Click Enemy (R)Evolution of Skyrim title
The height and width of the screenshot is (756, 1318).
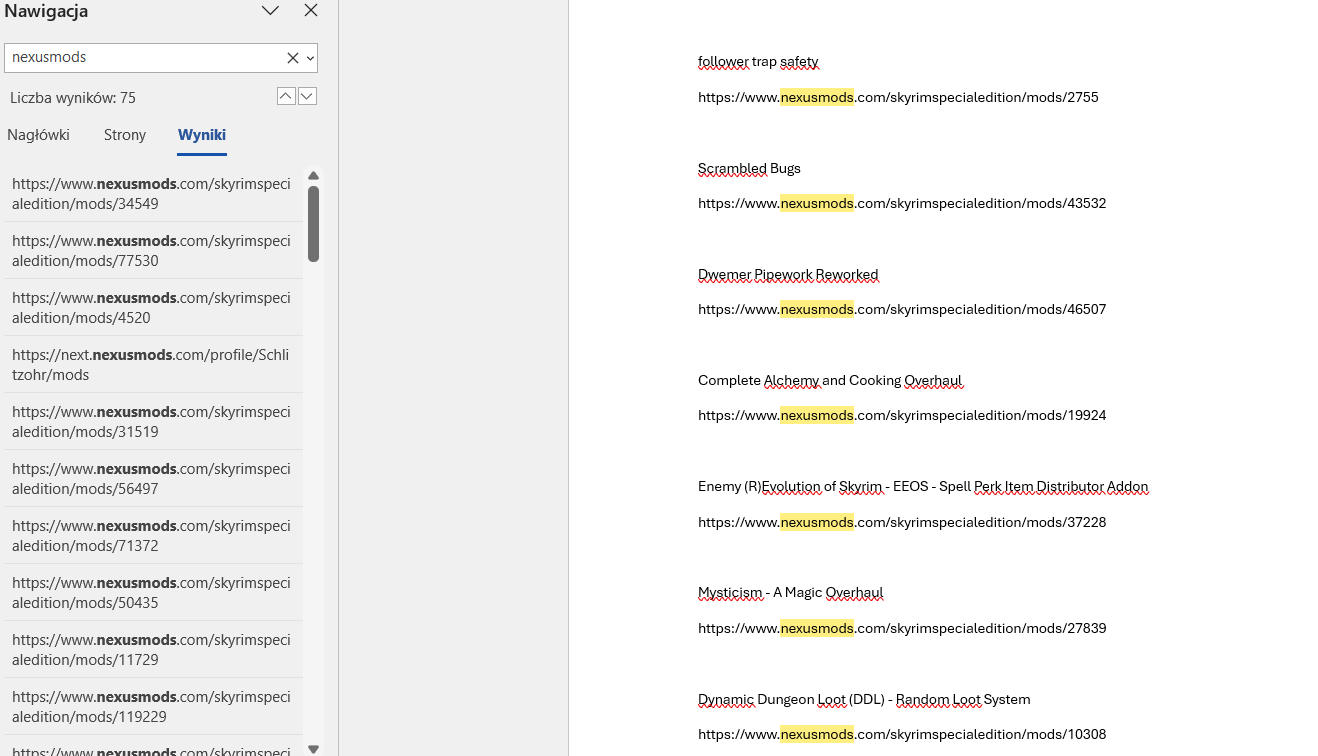tap(923, 487)
